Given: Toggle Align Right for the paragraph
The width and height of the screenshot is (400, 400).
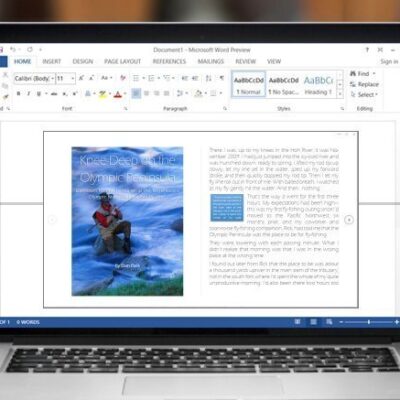Looking at the screenshot, I should [156, 93].
